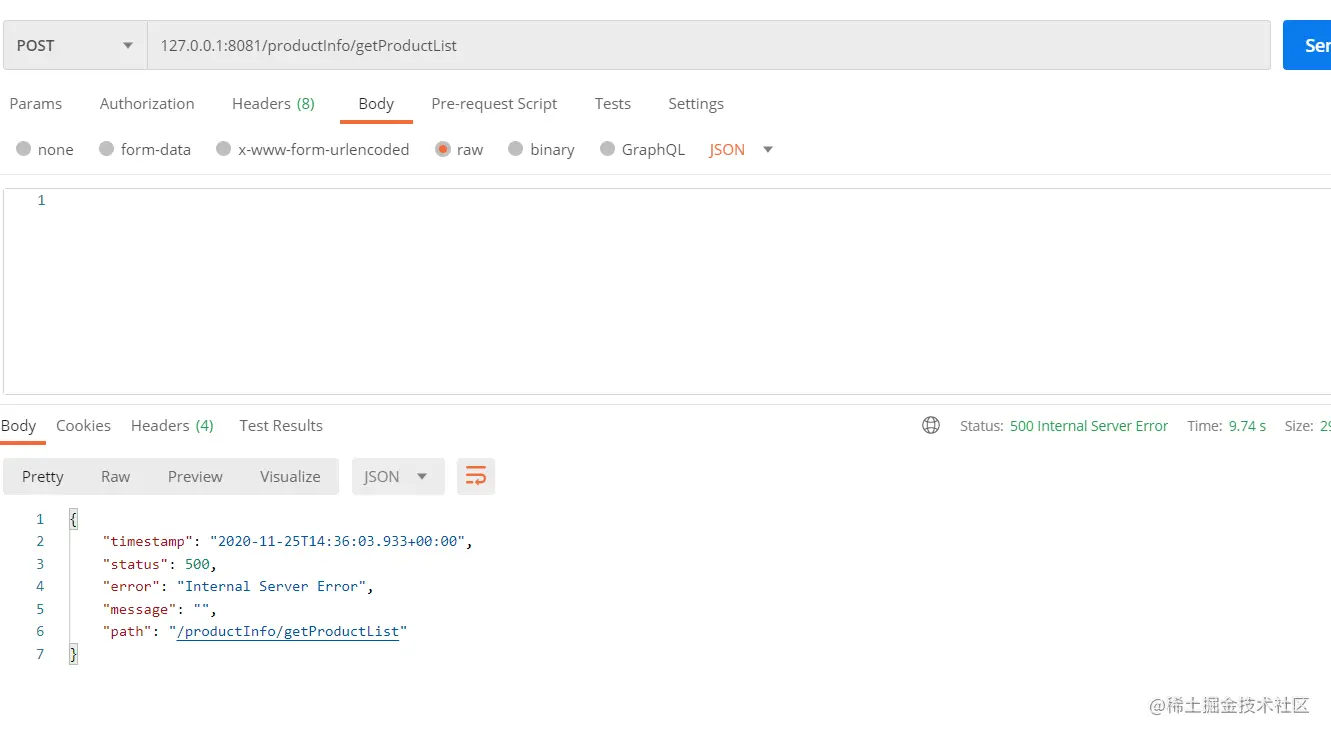Open the Settings request tab
1331x737 pixels.
696,103
